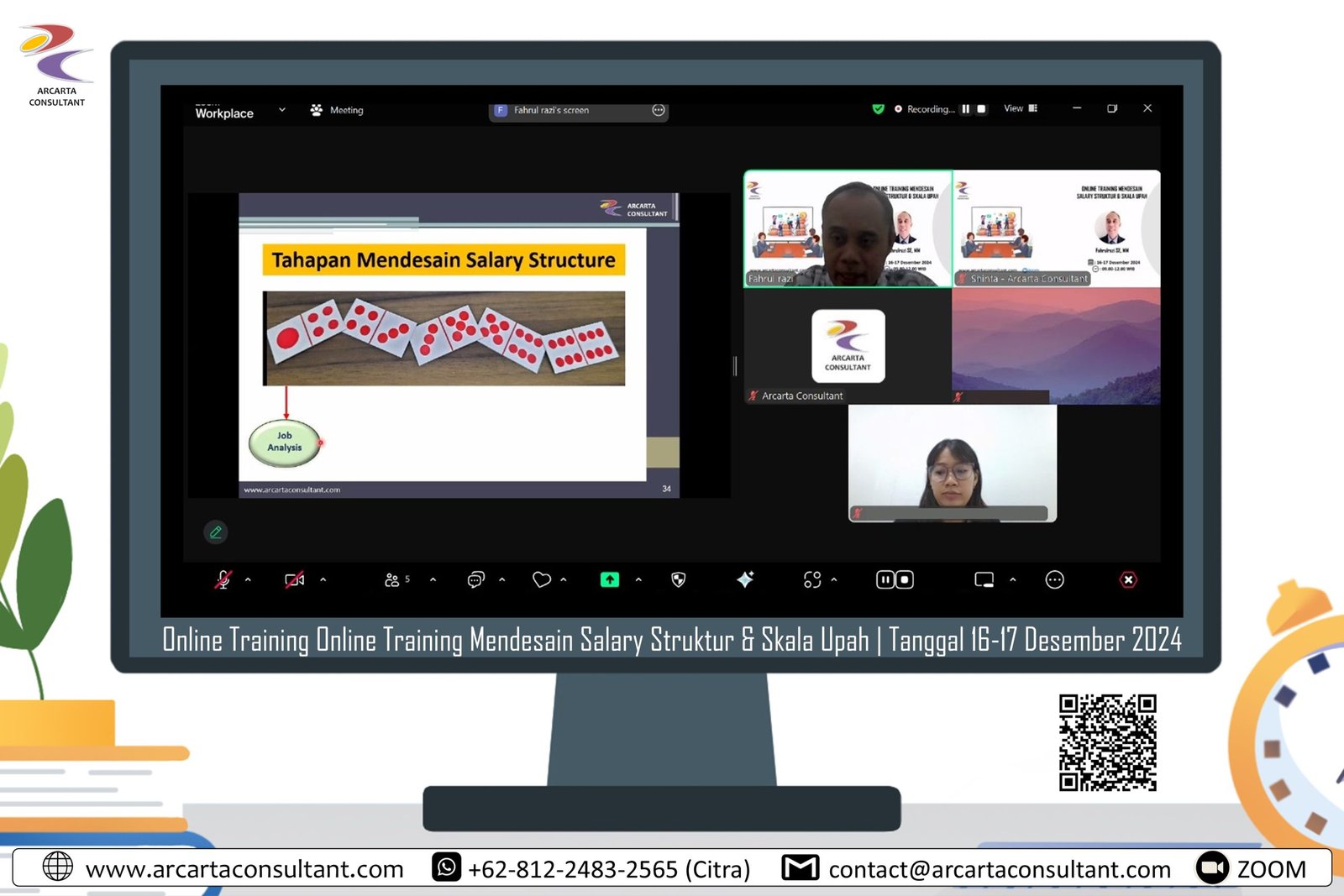The width and height of the screenshot is (1344, 896).
Task: Select the Fahrul razi video thumbnail
Action: coord(848,229)
